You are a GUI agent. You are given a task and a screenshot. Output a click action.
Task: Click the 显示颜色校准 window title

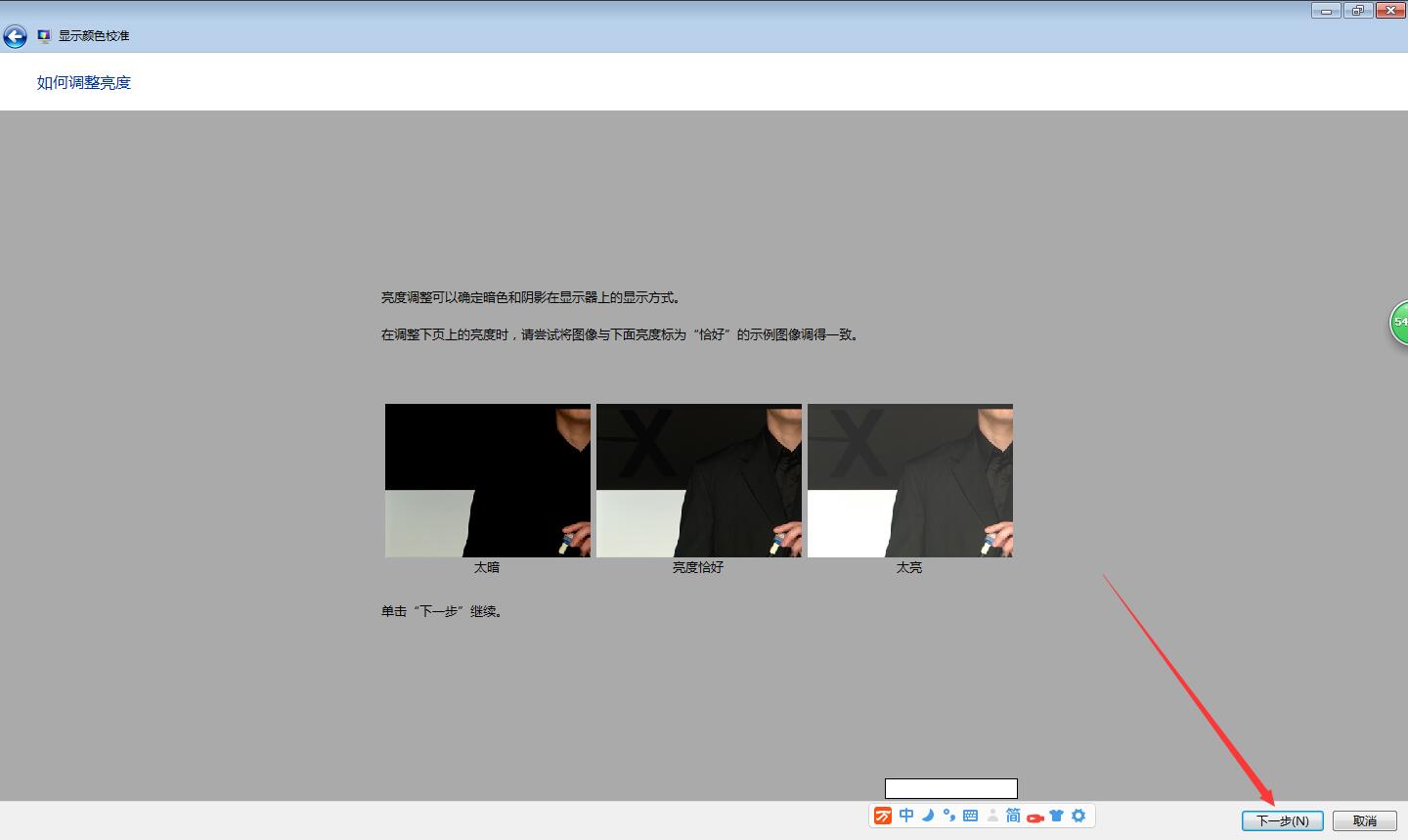point(94,36)
